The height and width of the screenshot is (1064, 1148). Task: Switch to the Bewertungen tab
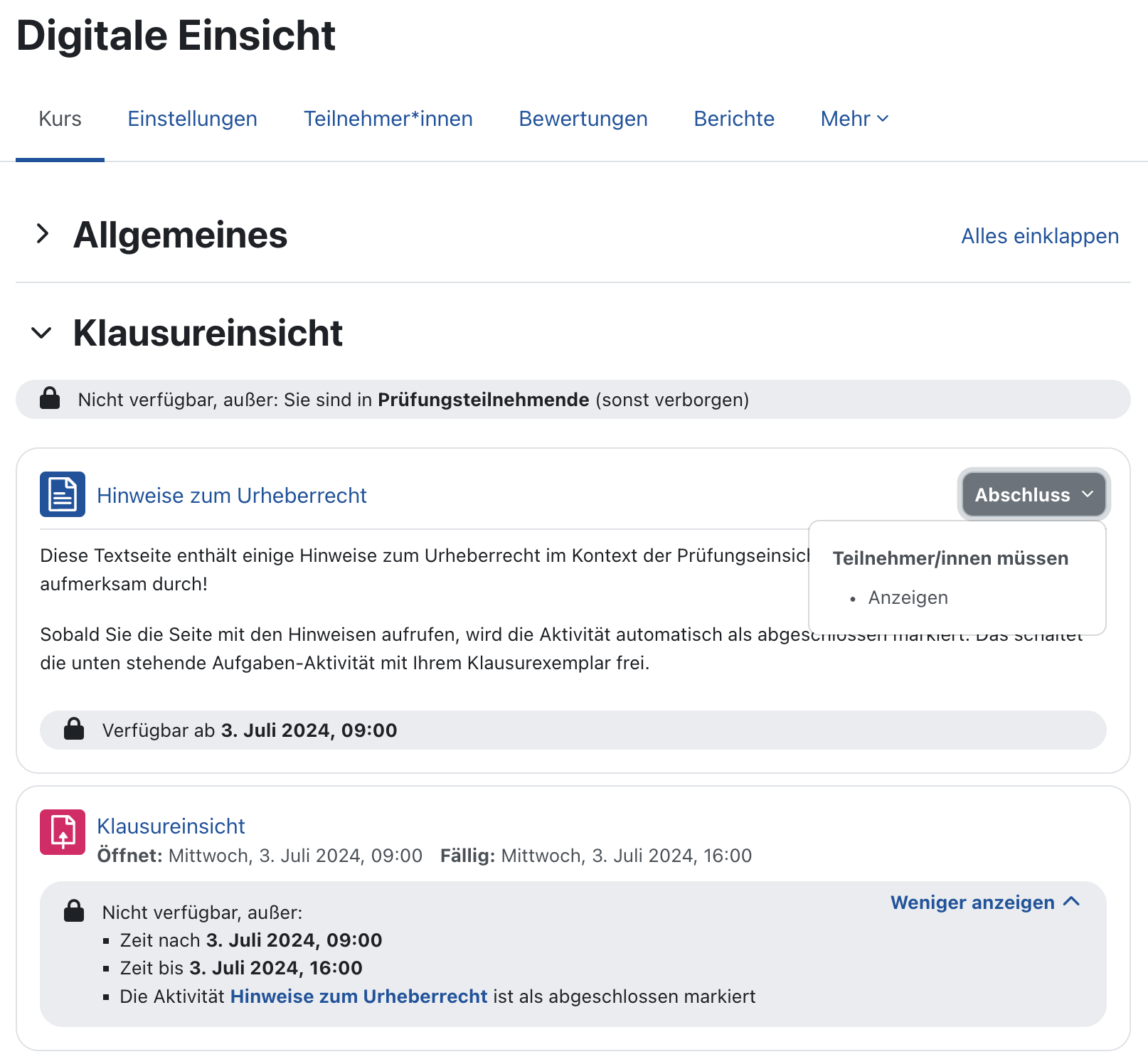[583, 119]
